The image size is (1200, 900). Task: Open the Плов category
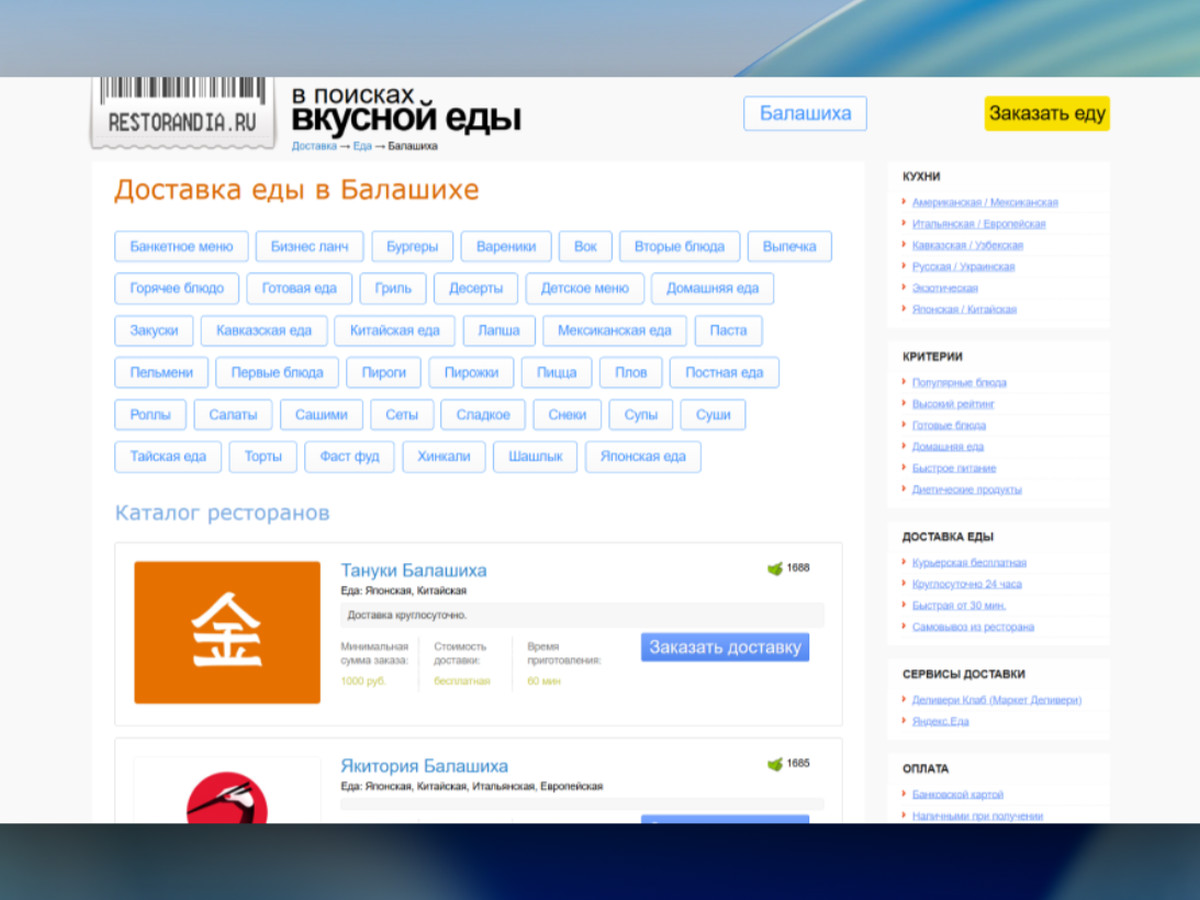(x=631, y=372)
